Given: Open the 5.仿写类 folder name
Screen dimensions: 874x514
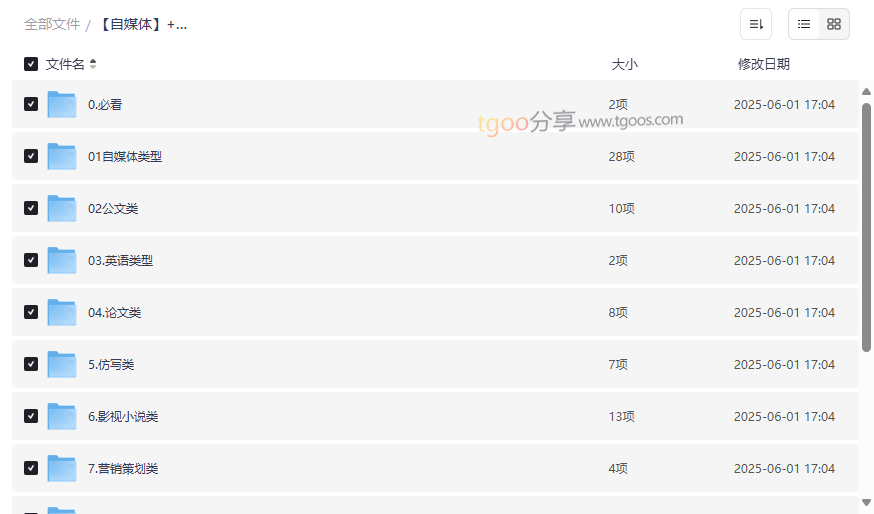Looking at the screenshot, I should pyautogui.click(x=111, y=364).
